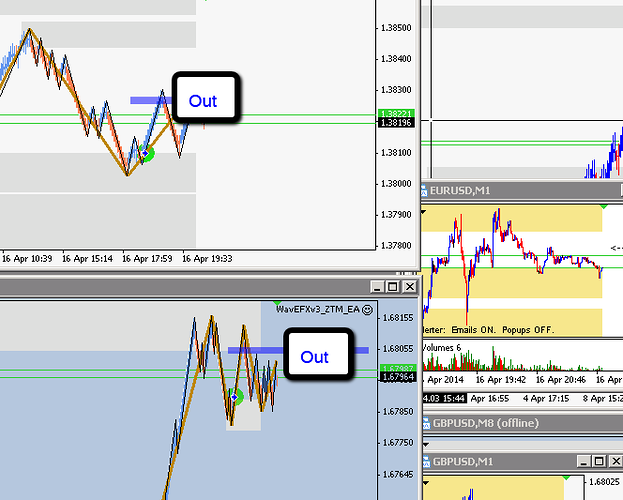Maximize the lower left chart window
623x500 pixels.
[x=393, y=287]
